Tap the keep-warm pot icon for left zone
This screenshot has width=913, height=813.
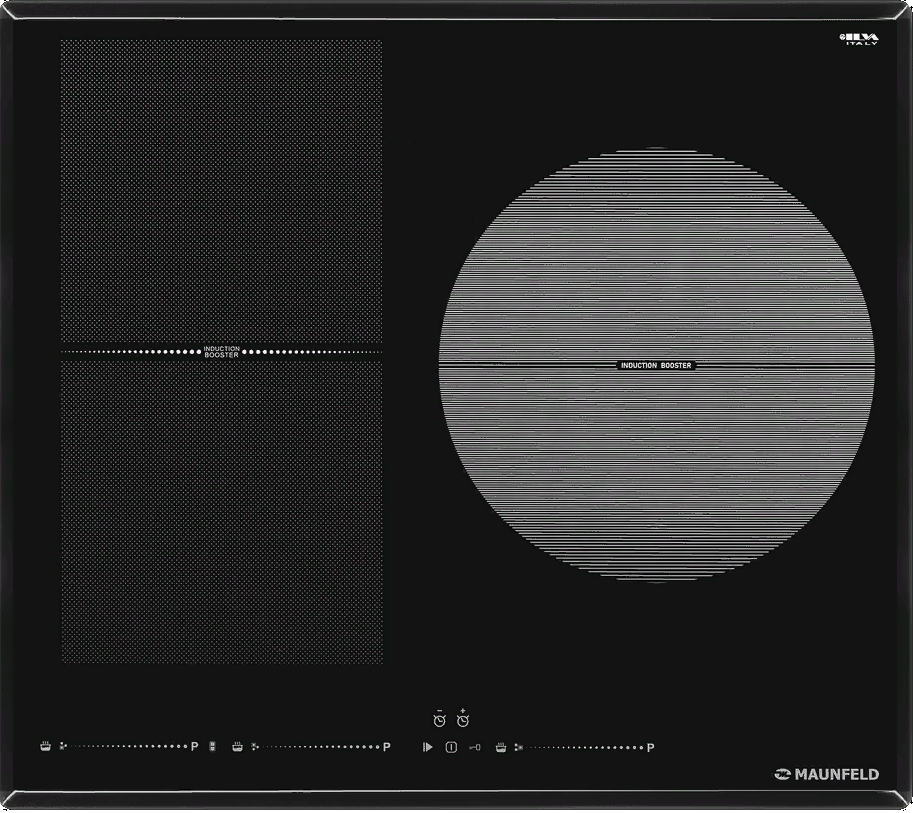tap(45, 746)
